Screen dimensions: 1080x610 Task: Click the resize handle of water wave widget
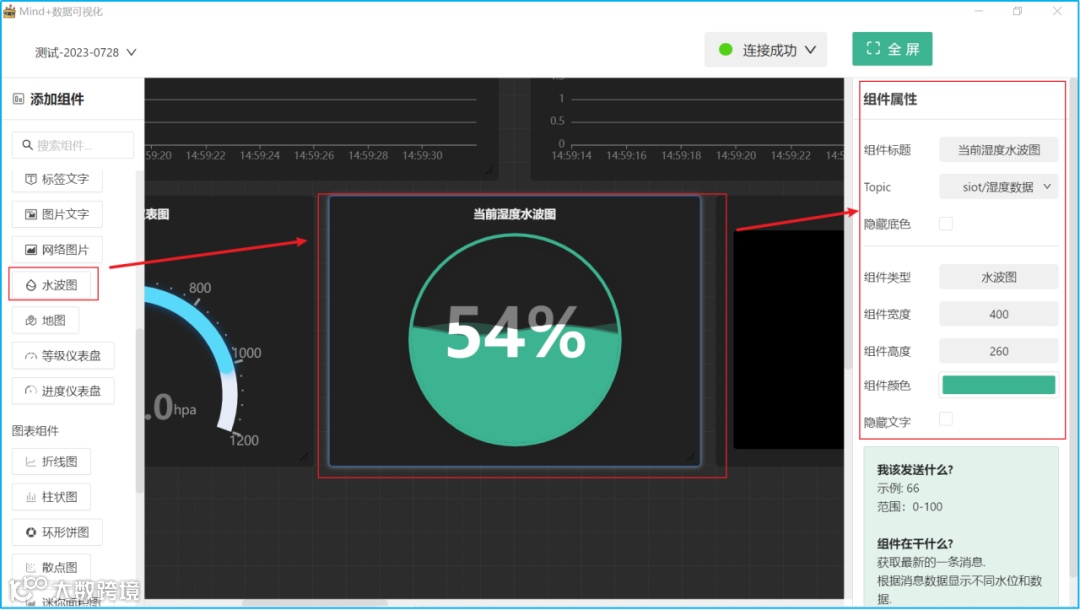691,457
